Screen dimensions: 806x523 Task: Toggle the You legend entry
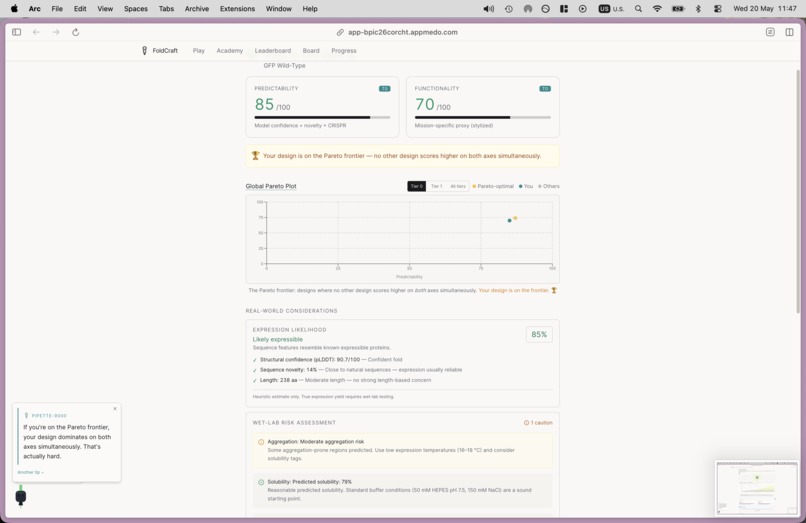pos(526,186)
